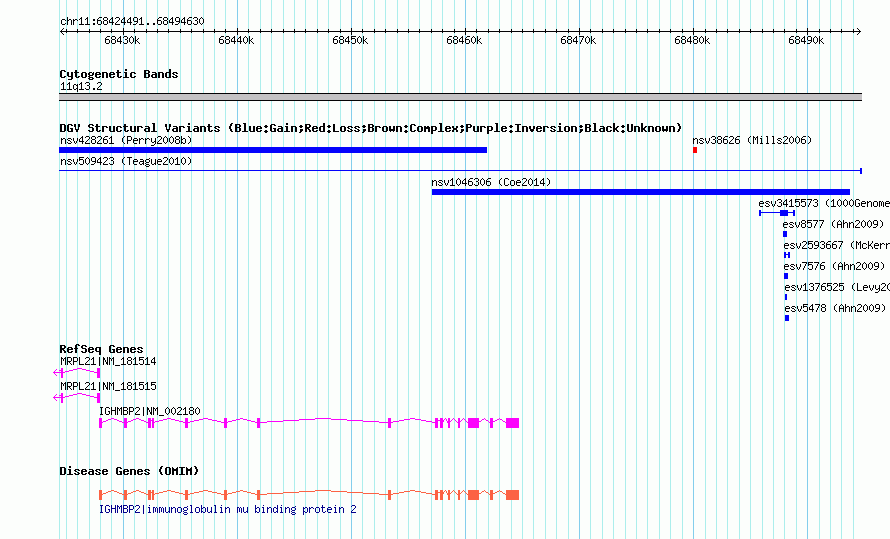Click the 68430k ruler tick label
The image size is (890, 539).
tap(122, 40)
